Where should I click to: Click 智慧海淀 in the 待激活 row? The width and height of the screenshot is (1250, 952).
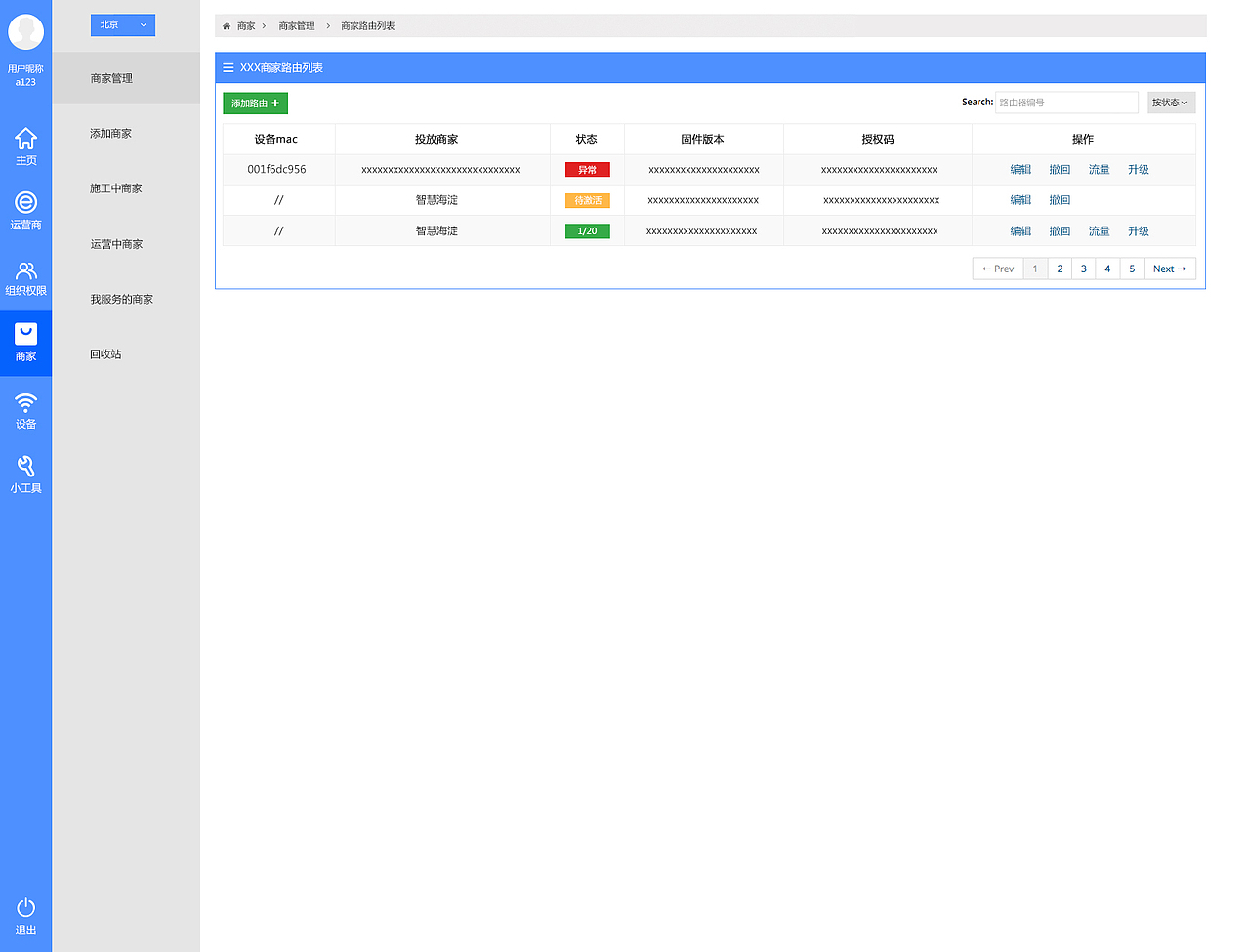click(437, 200)
